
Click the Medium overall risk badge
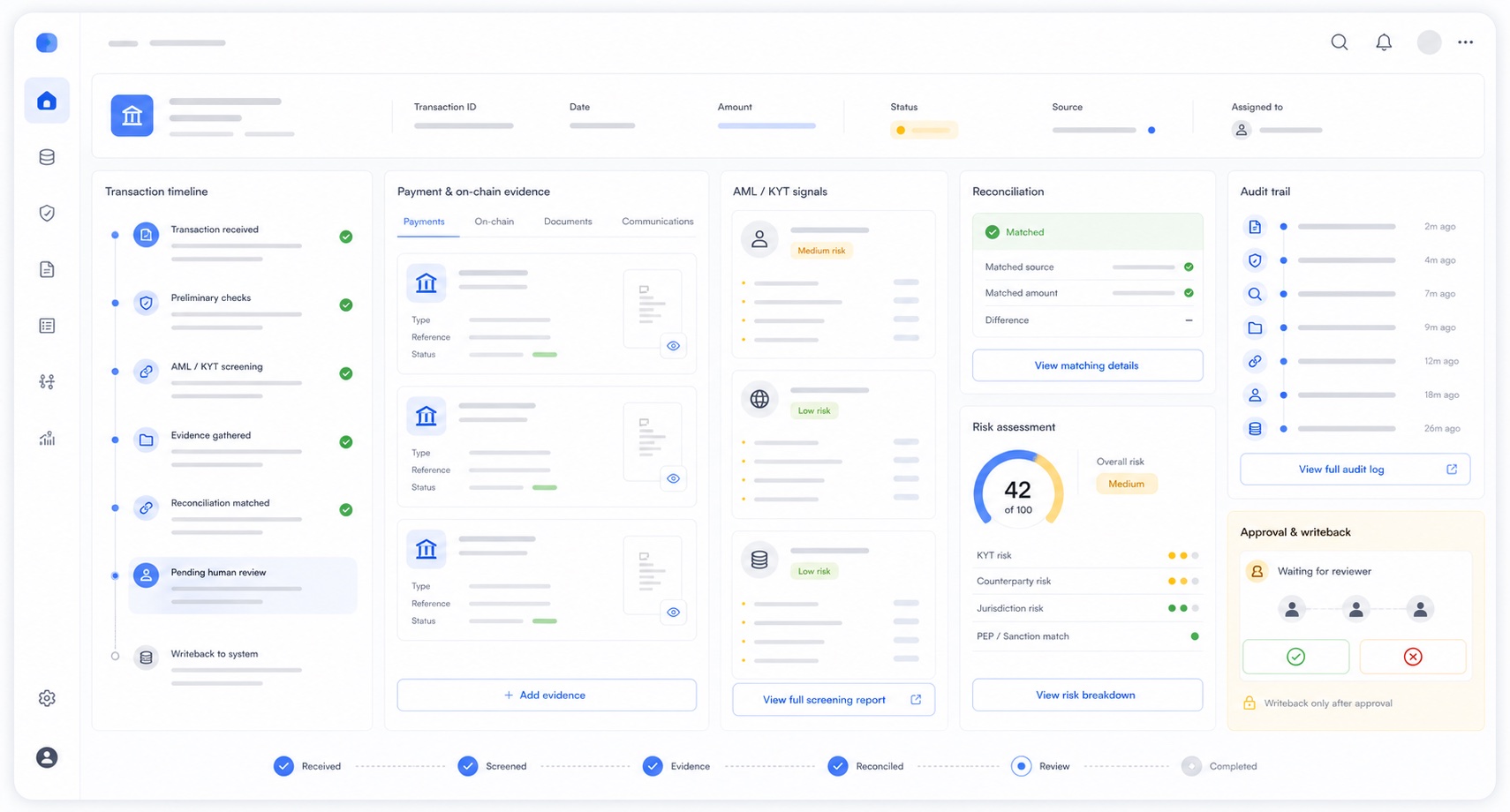click(1126, 484)
